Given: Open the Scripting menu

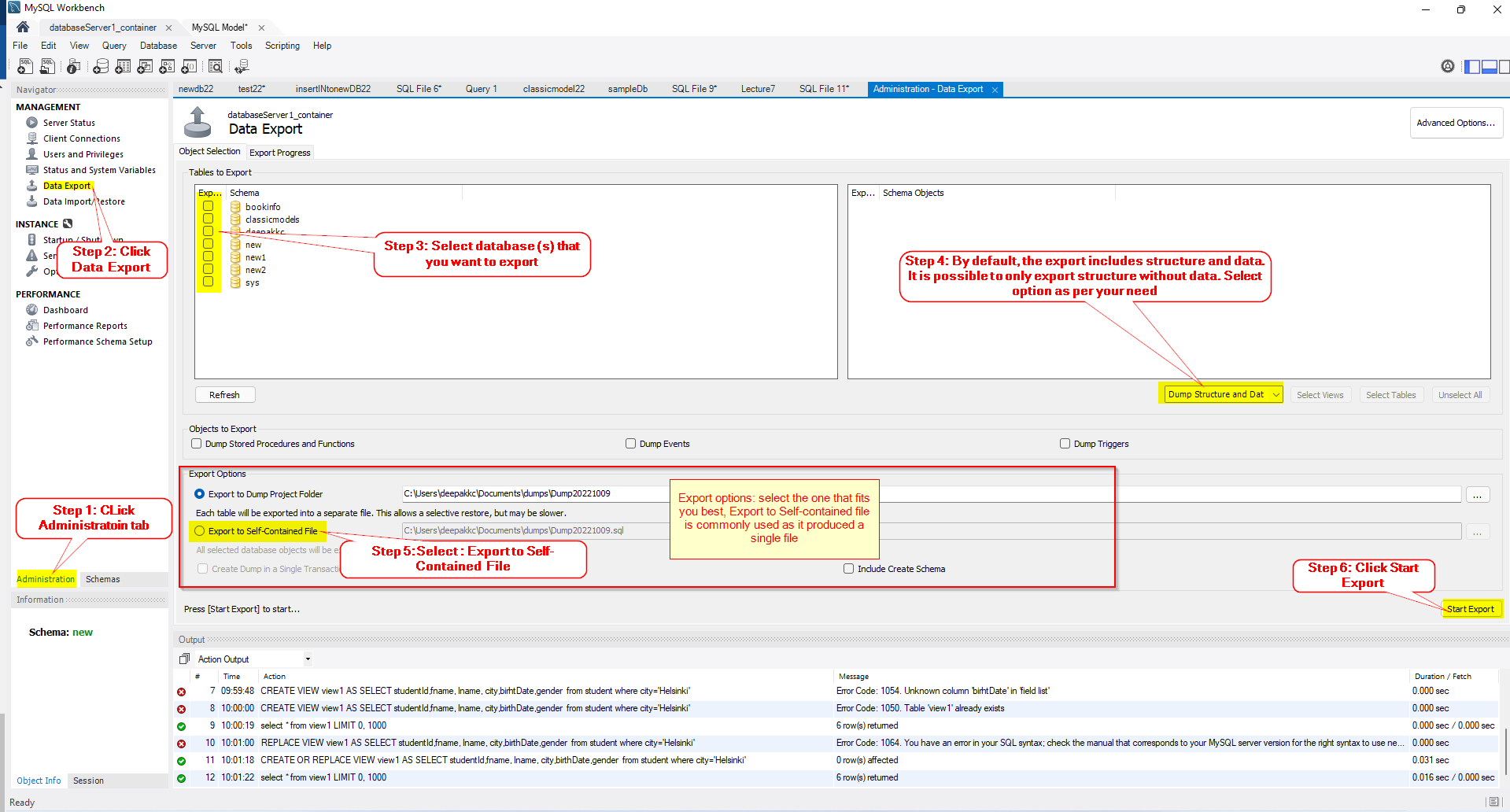Looking at the screenshot, I should [x=282, y=46].
